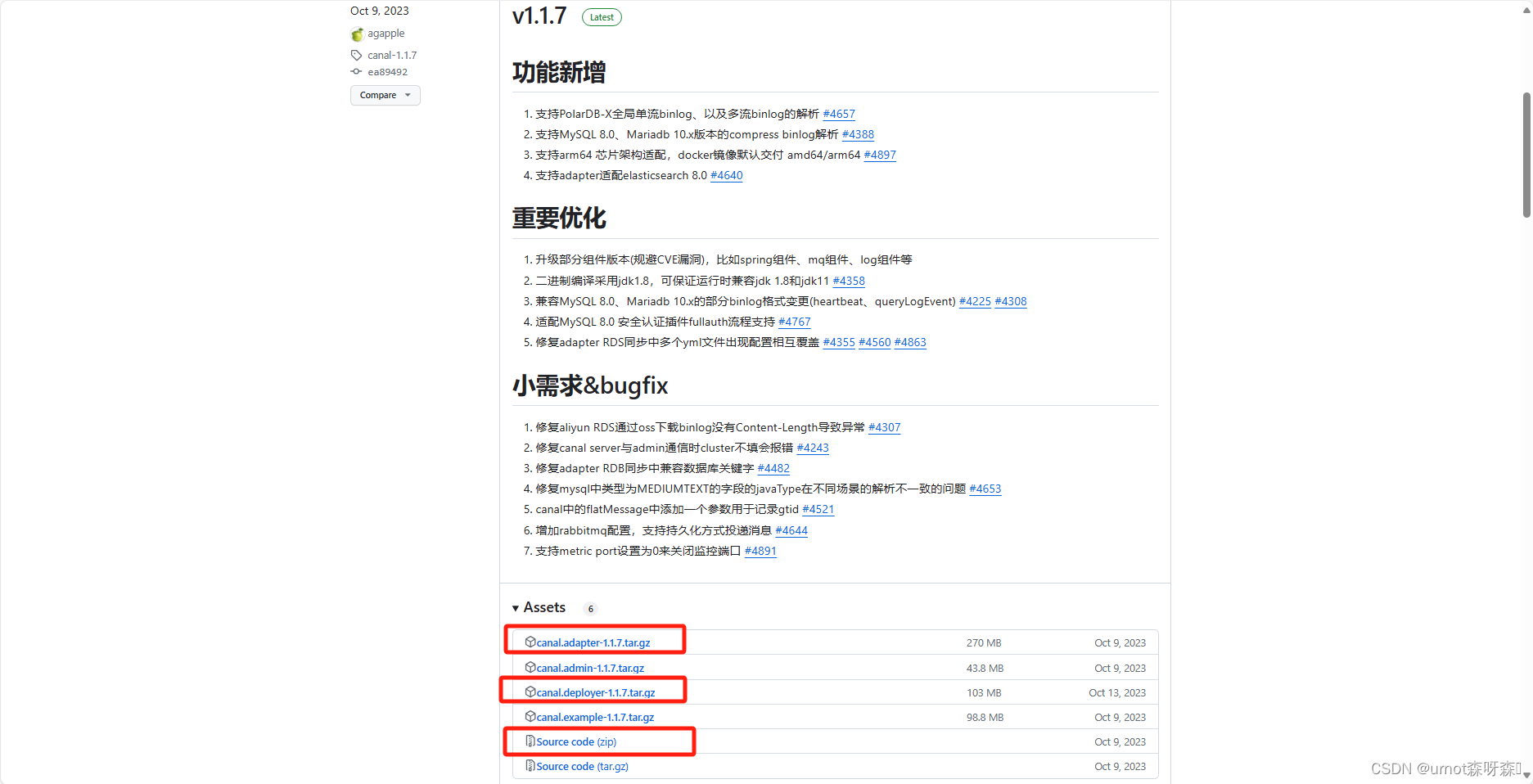Open issue #4243 link
This screenshot has height=784, width=1533.
pyautogui.click(x=813, y=448)
